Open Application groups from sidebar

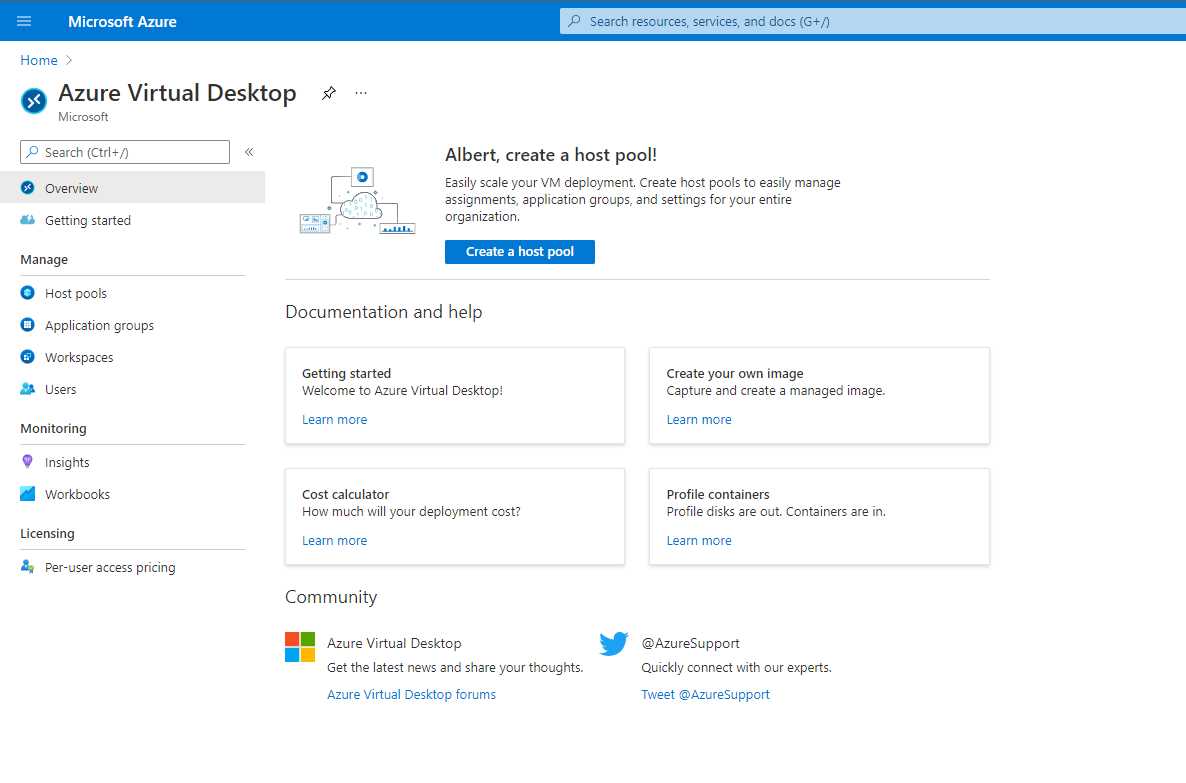(99, 325)
